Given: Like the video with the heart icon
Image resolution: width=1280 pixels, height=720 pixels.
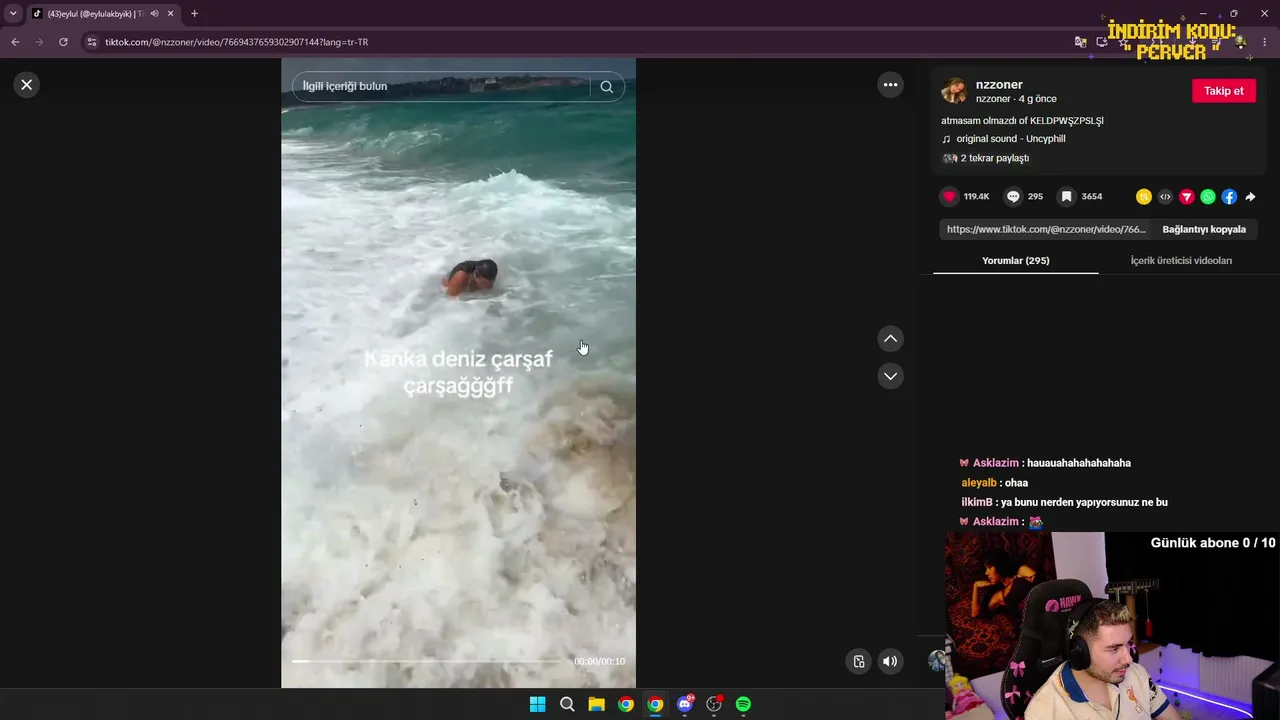Looking at the screenshot, I should coord(950,197).
